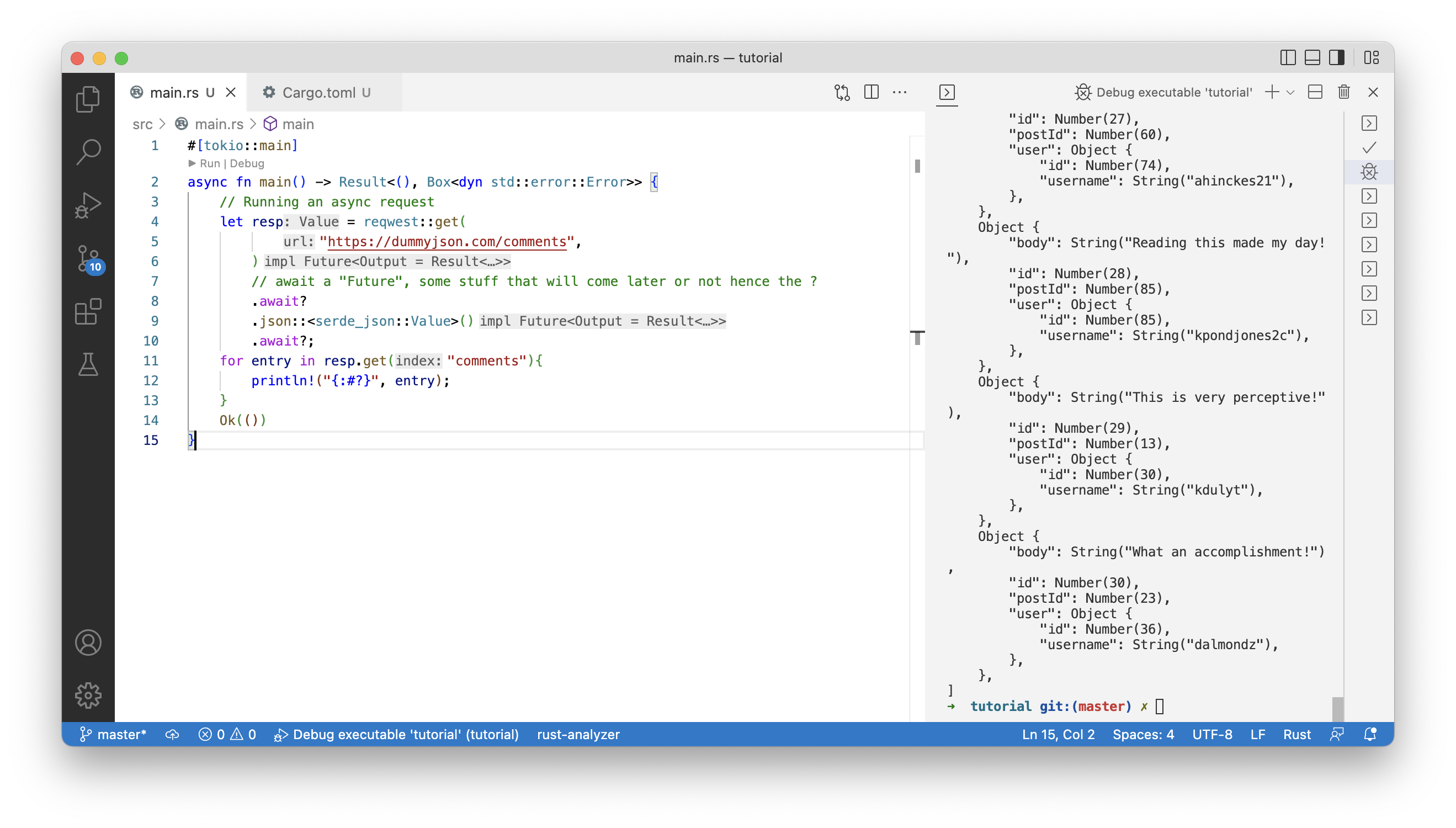Click errors and warnings counter in status bar

[x=227, y=734]
